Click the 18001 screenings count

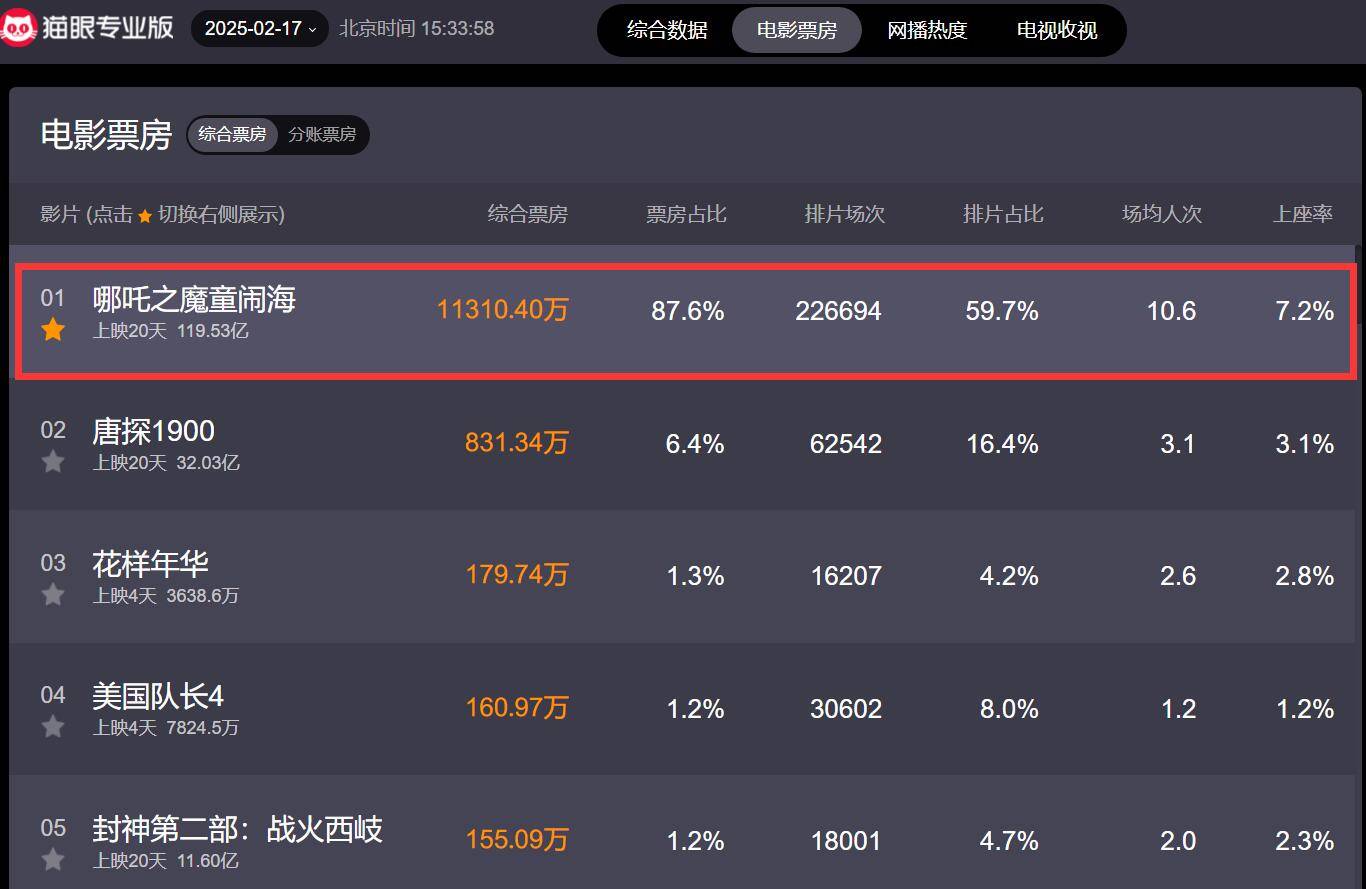click(846, 841)
